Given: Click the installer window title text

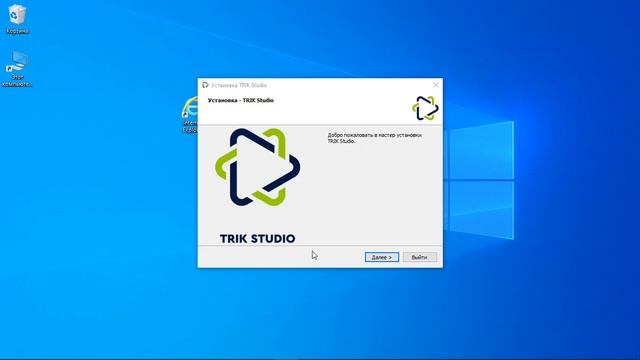Looking at the screenshot, I should click(x=239, y=85).
